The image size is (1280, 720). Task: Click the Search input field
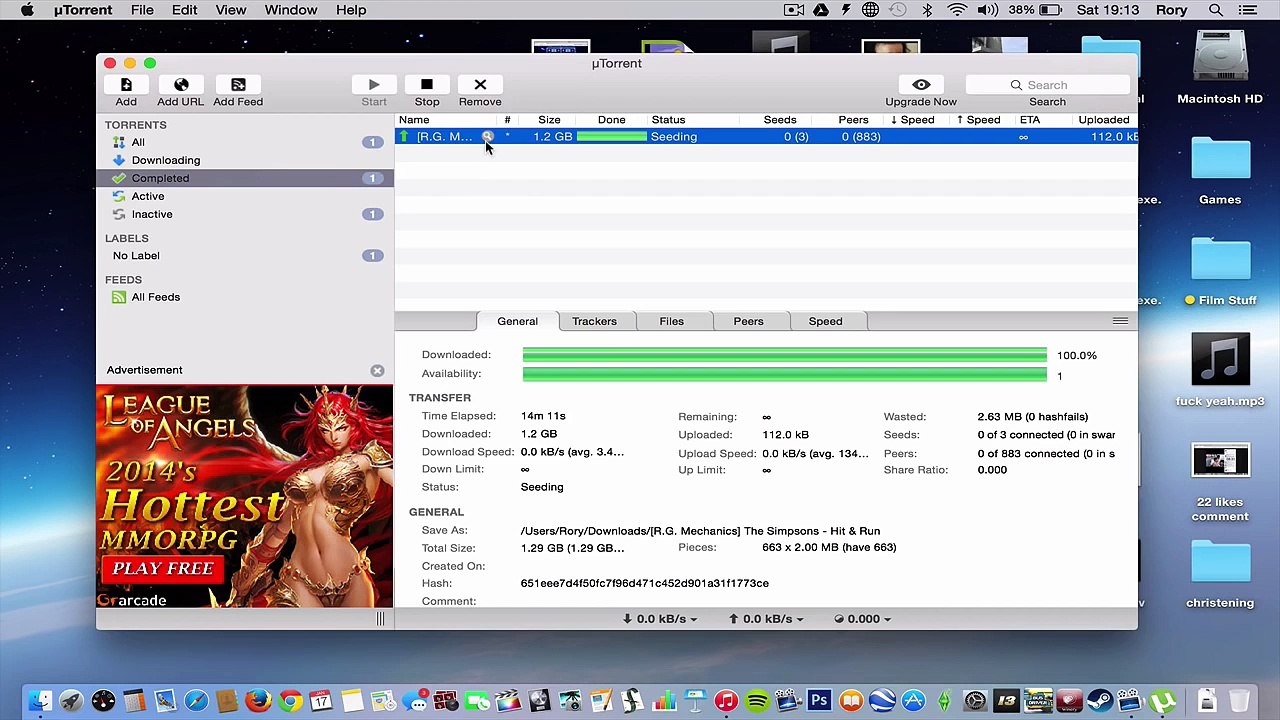(1047, 85)
